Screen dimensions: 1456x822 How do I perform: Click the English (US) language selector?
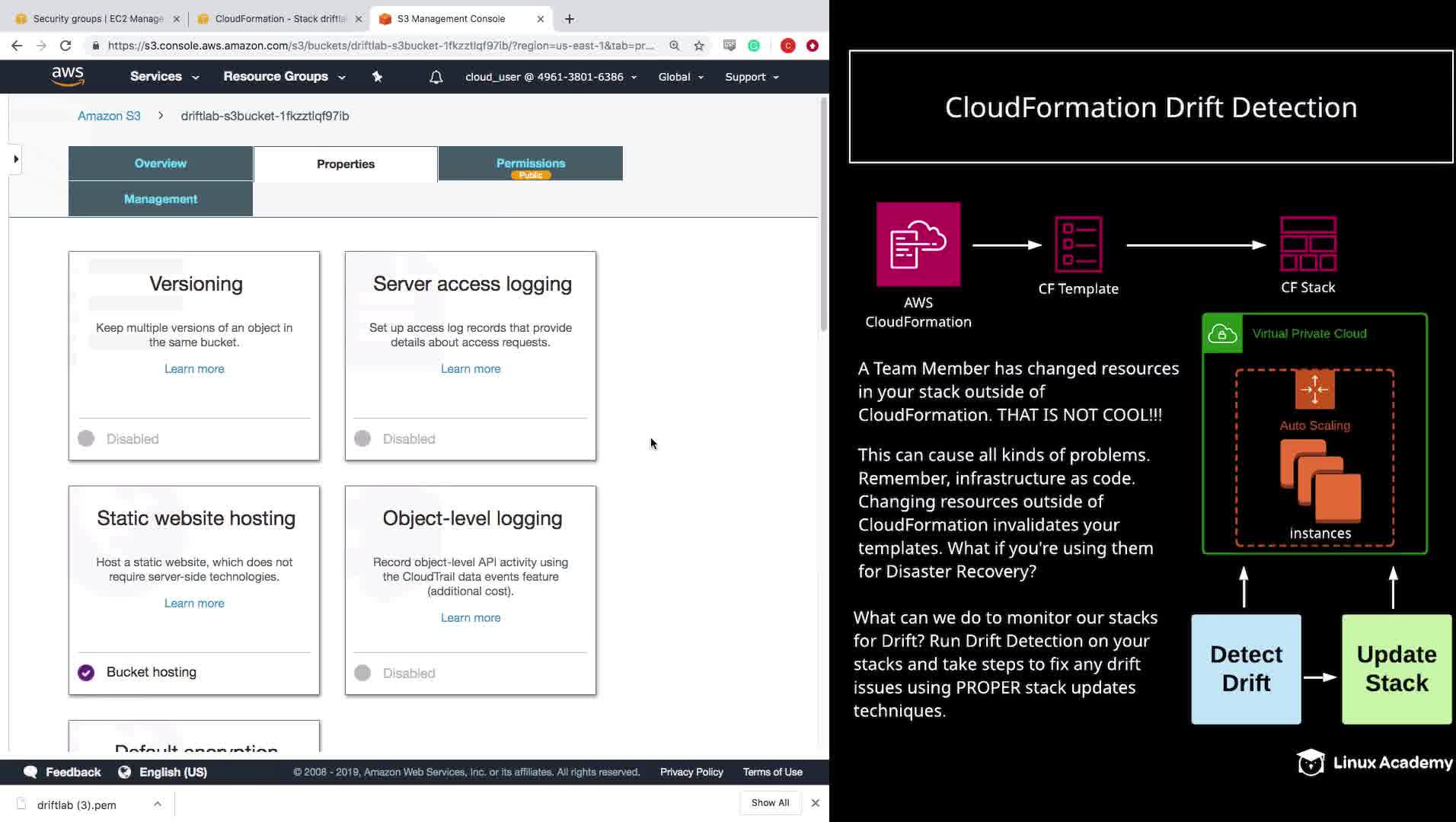pyautogui.click(x=173, y=772)
